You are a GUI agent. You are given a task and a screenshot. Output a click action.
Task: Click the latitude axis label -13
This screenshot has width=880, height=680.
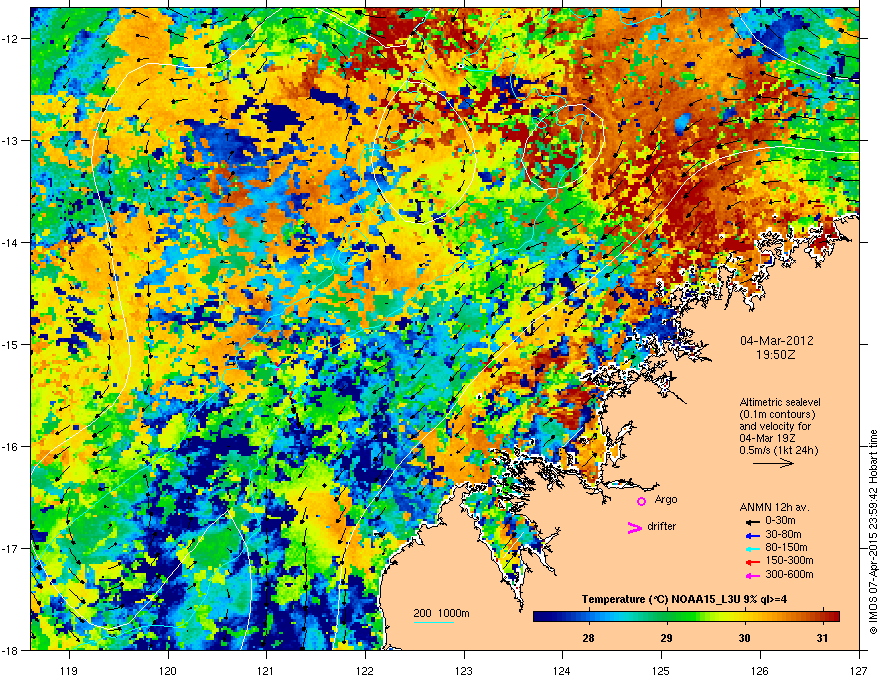pyautogui.click(x=11, y=140)
